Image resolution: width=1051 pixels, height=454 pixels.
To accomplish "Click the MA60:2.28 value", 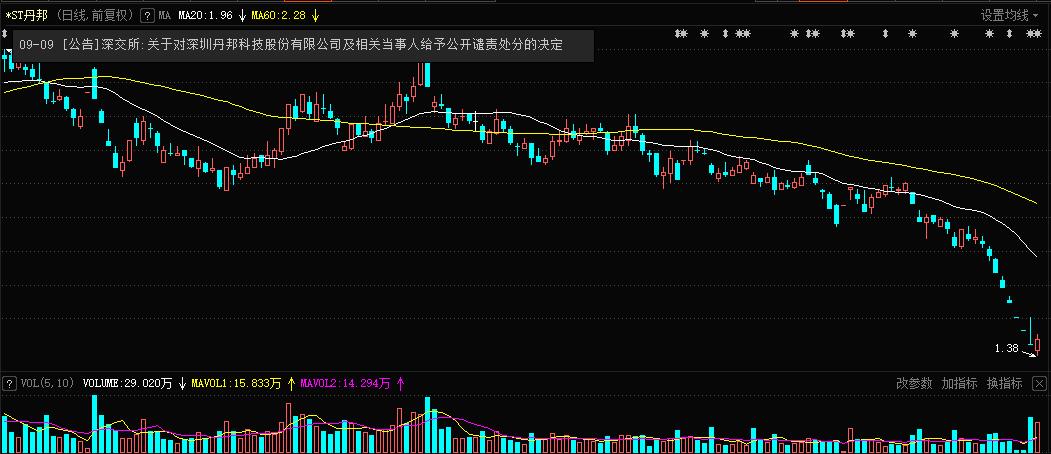I will click(x=280, y=15).
